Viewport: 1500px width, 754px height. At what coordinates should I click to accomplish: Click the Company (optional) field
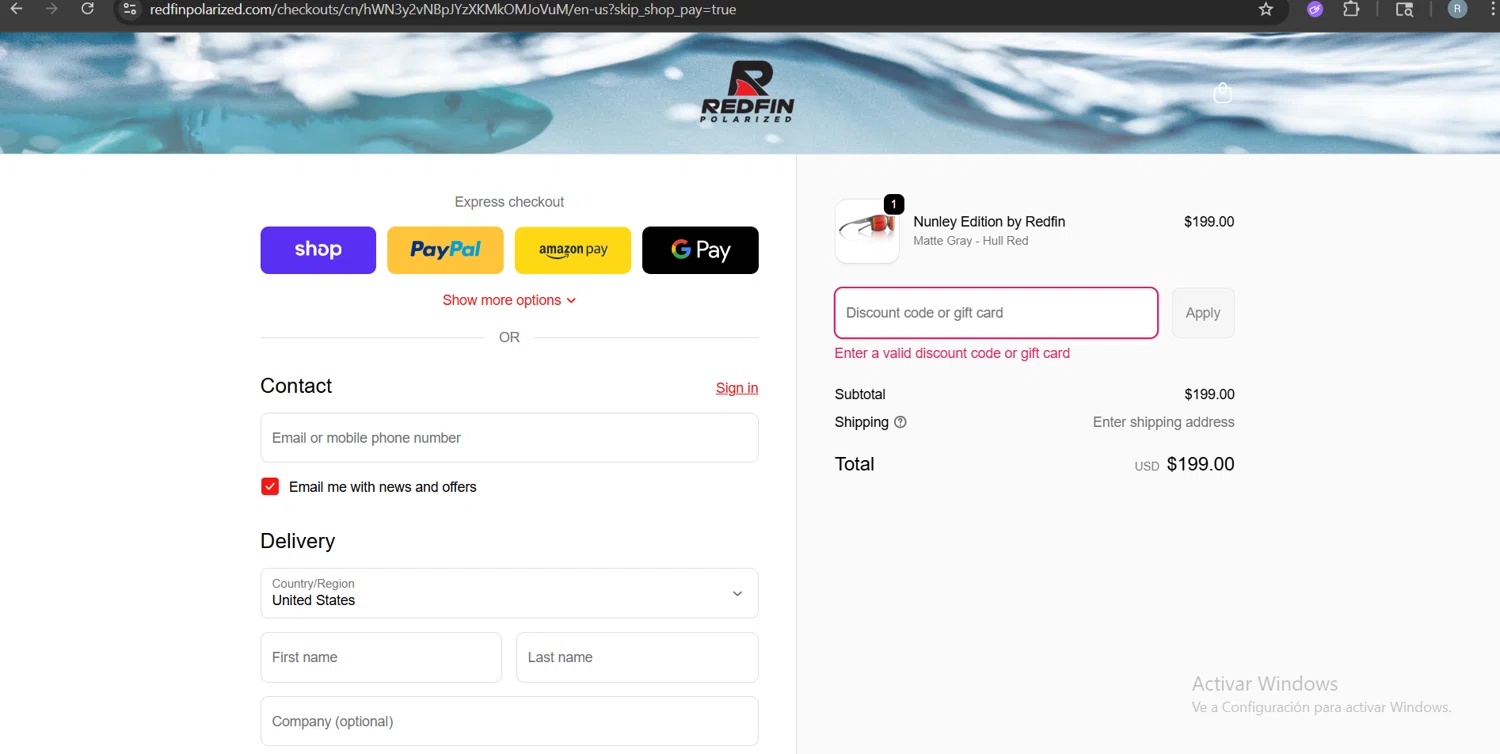(509, 721)
